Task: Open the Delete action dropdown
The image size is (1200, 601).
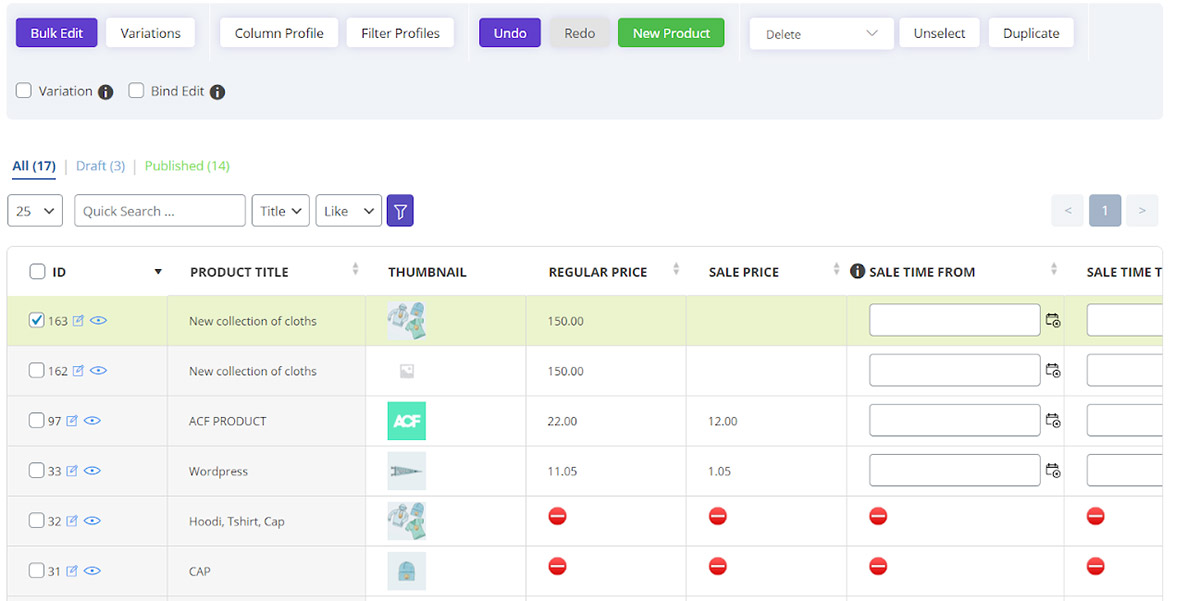Action: pyautogui.click(x=821, y=33)
